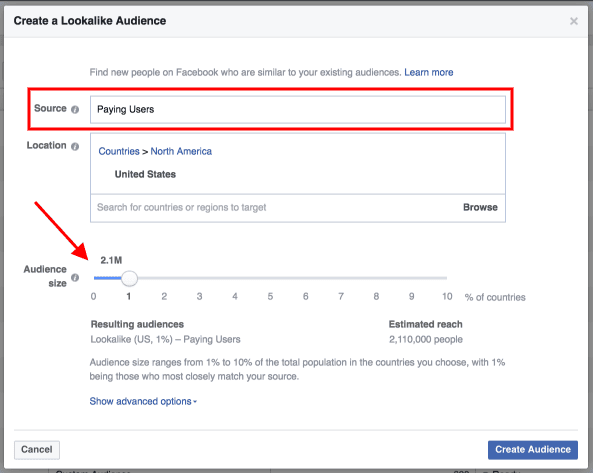
Task: Click slider tick label 3
Action: pyautogui.click(x=199, y=296)
